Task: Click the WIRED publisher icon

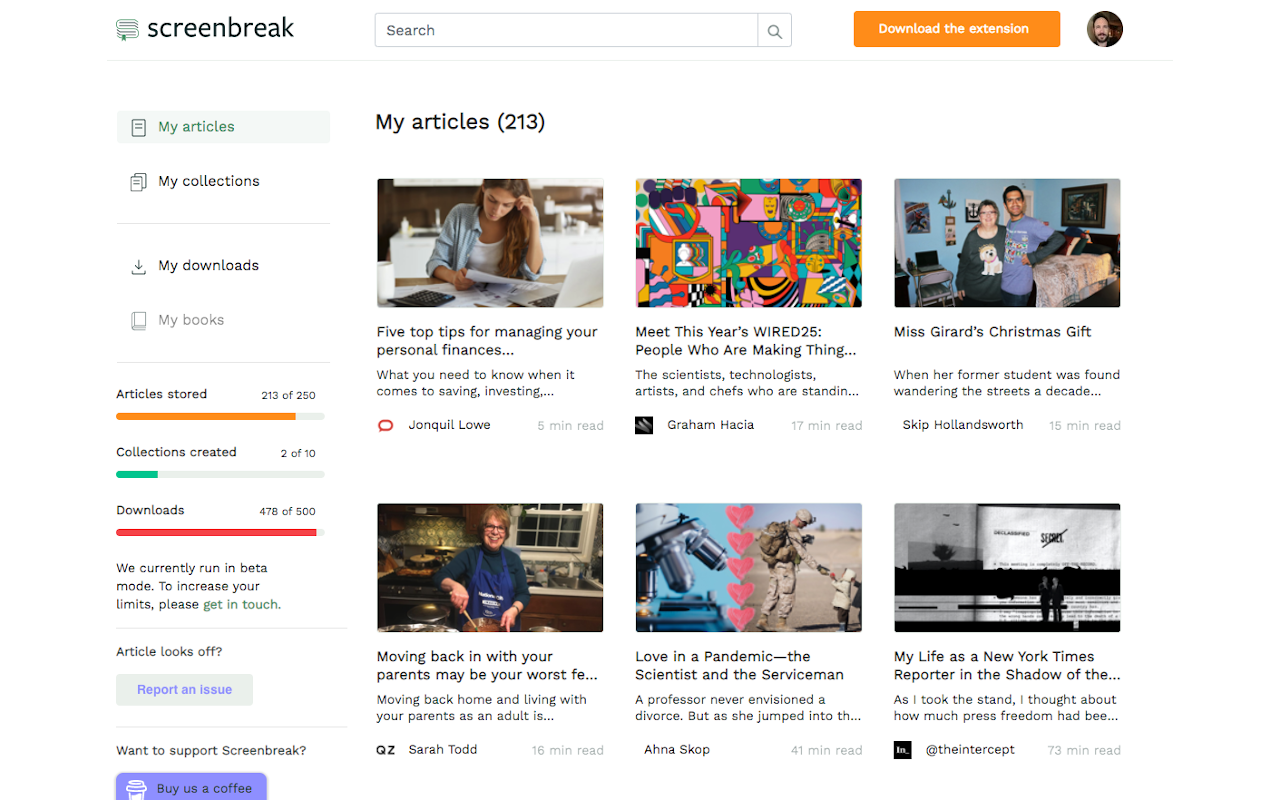Action: point(643,424)
